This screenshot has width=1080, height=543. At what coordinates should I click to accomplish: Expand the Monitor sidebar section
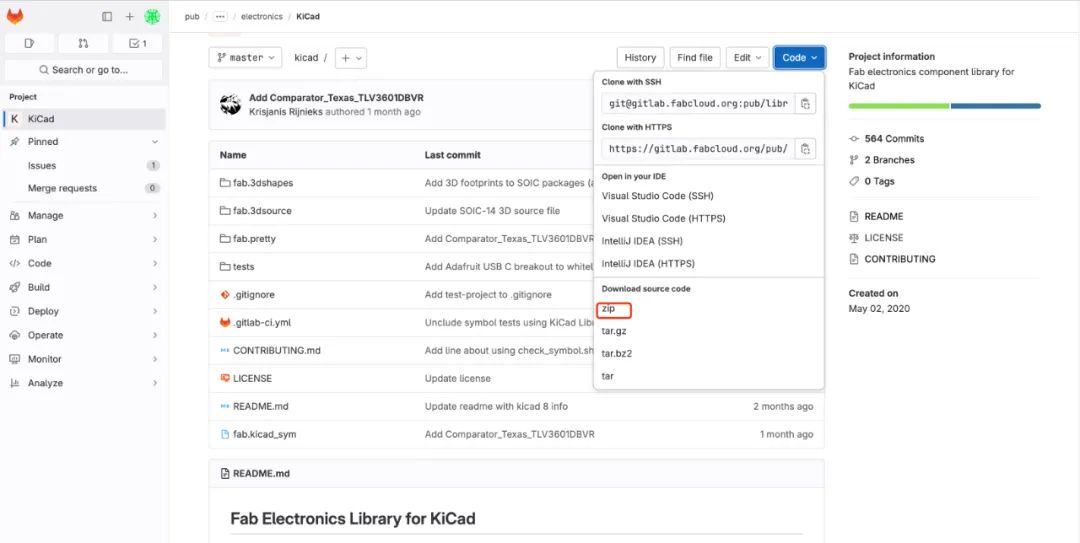(x=85, y=359)
